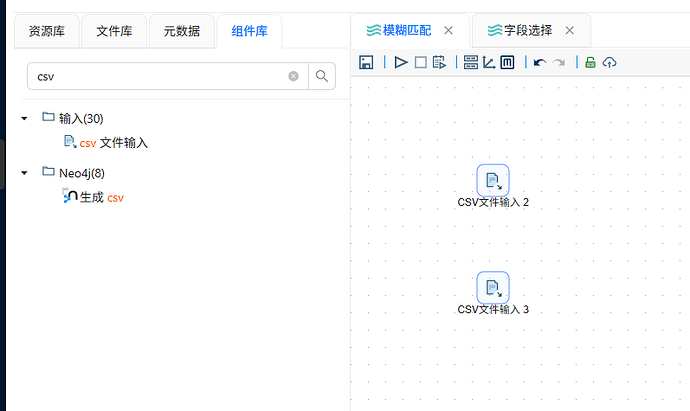Click the scheduled run calendar icon
Viewport: 690px width, 411px height.
[x=439, y=62]
